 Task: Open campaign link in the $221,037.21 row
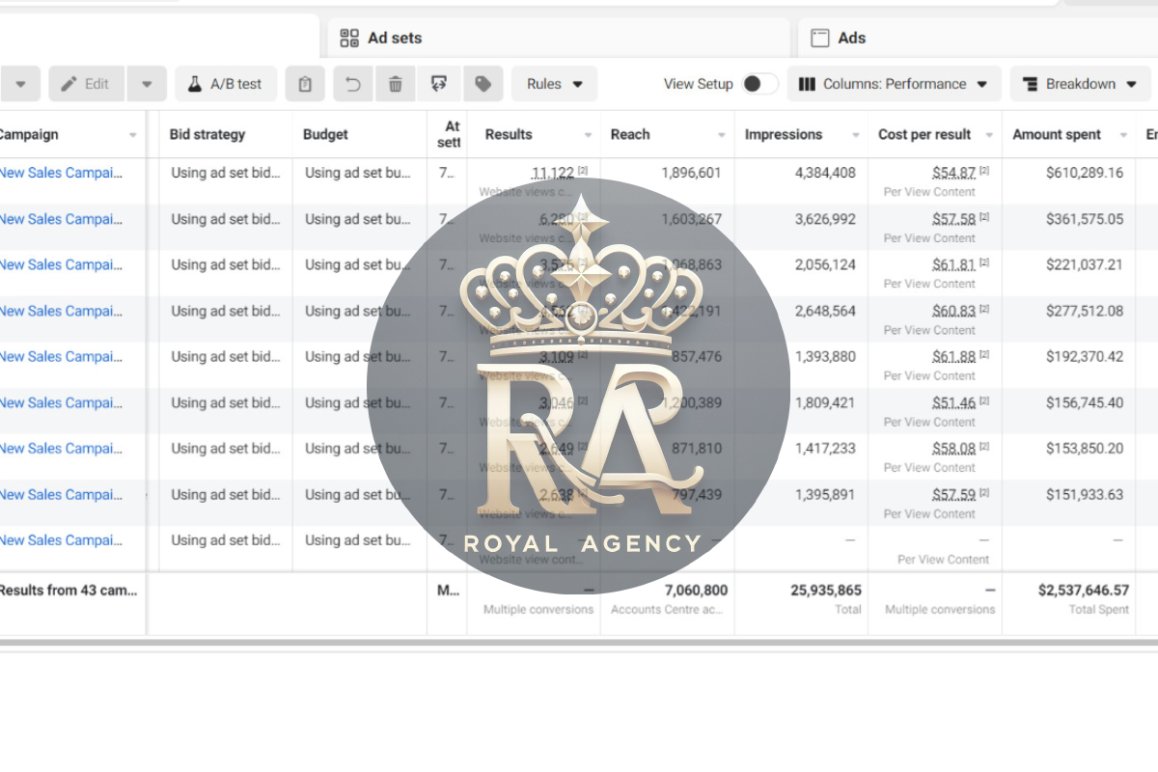pyautogui.click(x=61, y=264)
